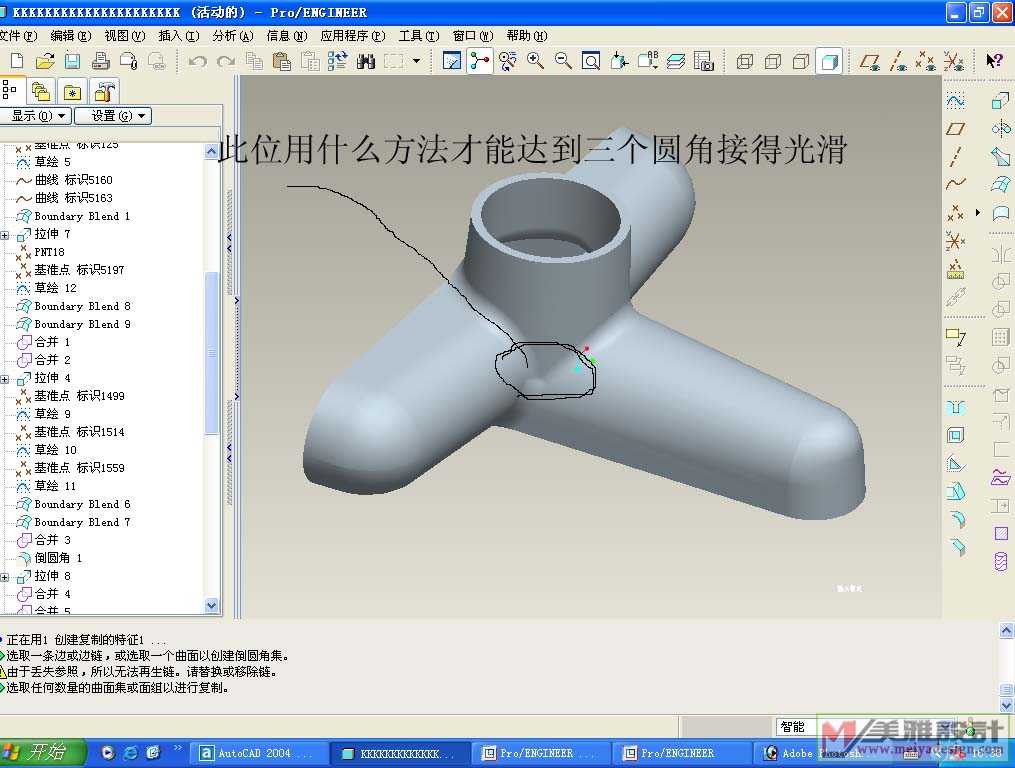
Task: Select the Datum Plane tool in the right toolbar
Action: click(x=955, y=129)
